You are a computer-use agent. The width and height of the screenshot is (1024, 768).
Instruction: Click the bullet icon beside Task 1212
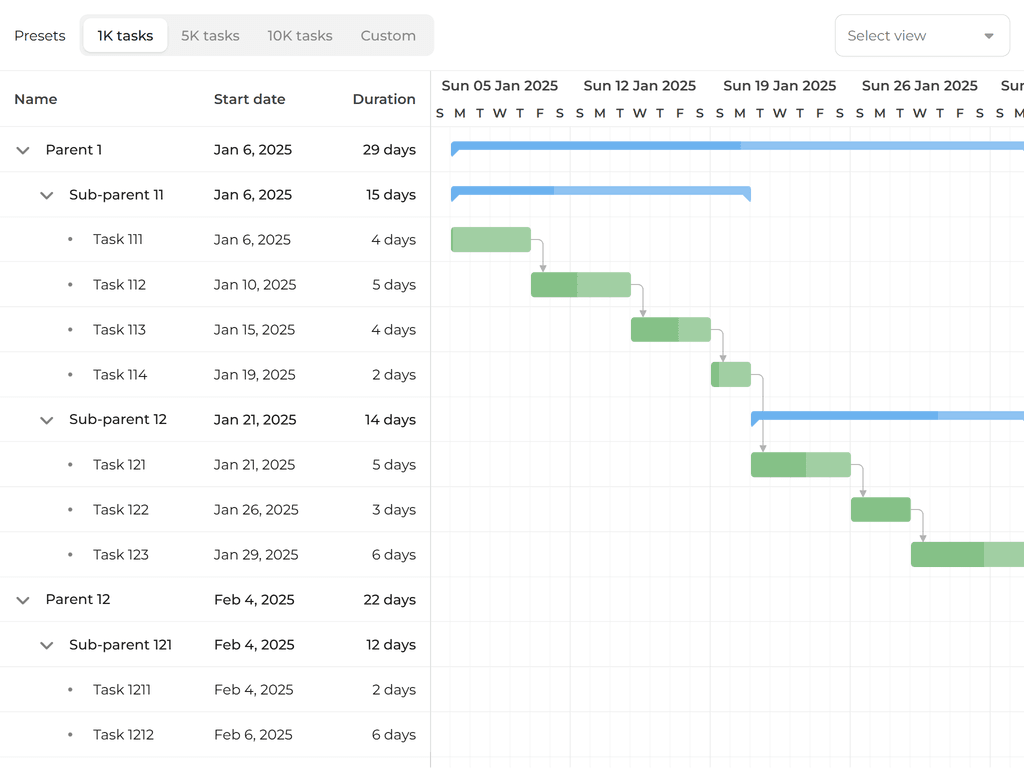pos(70,734)
